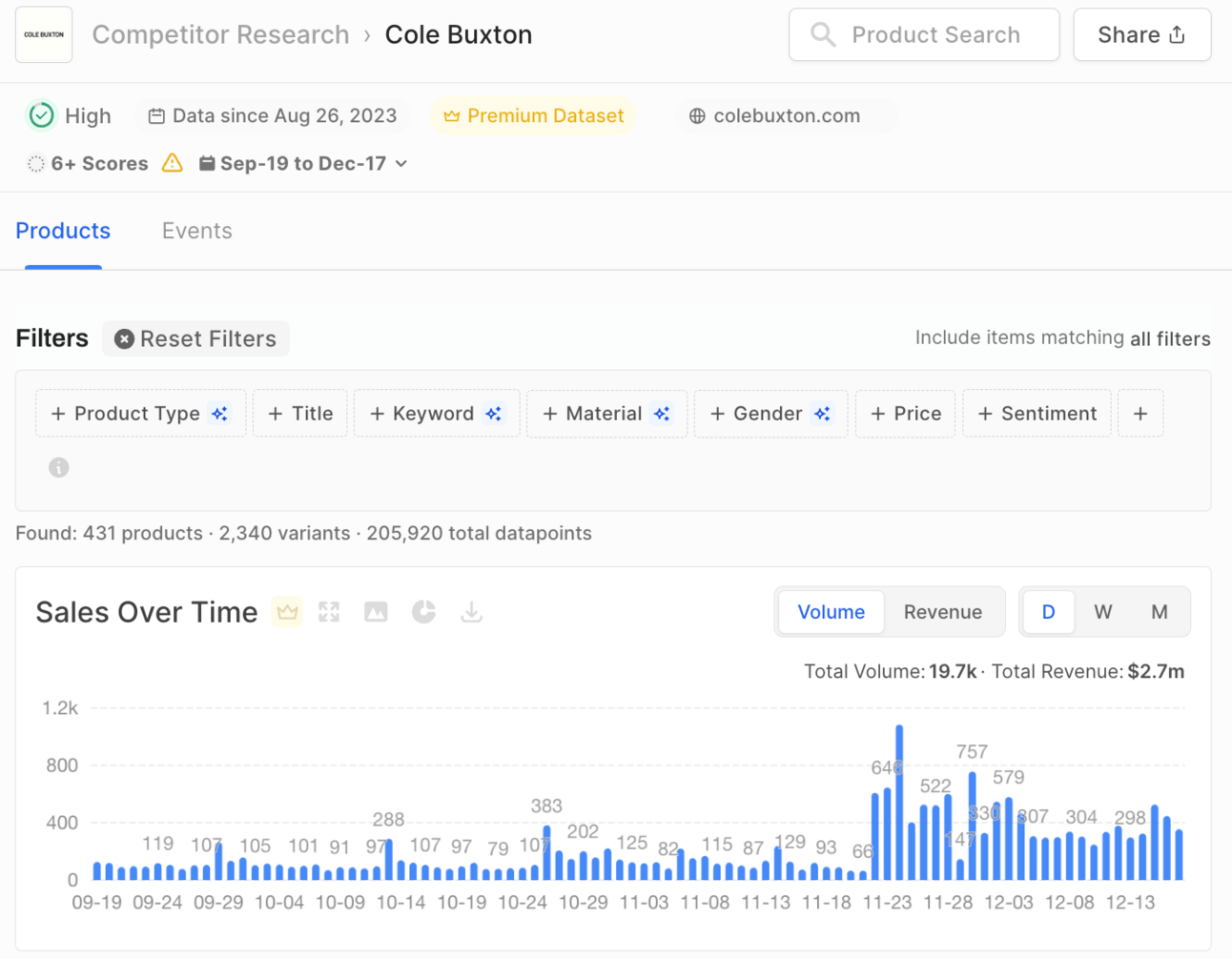The image size is (1232, 959).
Task: Open the Premium Dataset badge
Action: [533, 115]
